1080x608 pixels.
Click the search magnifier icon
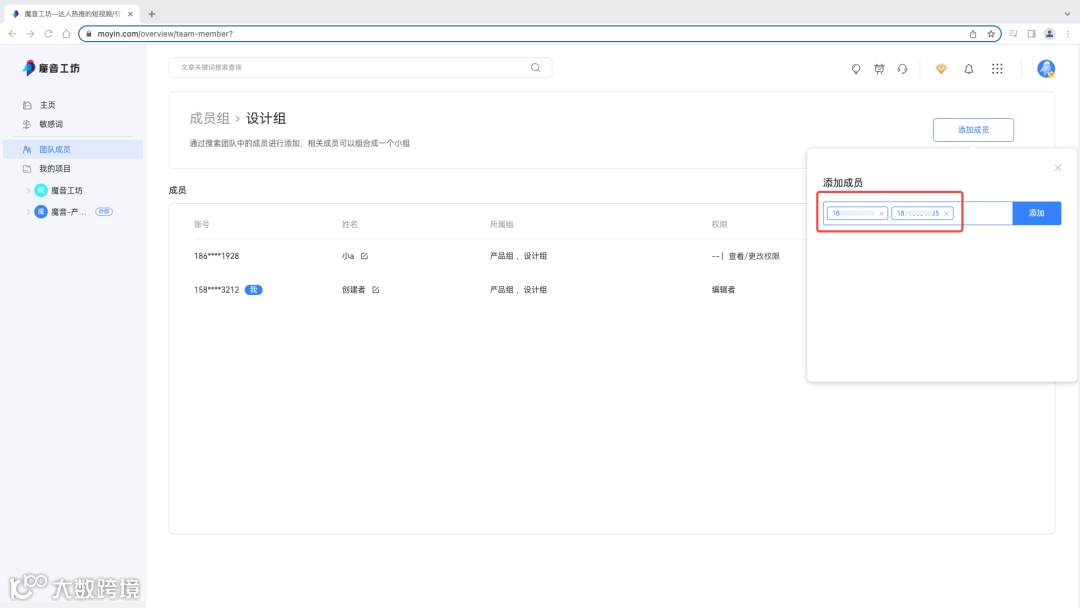click(x=535, y=67)
